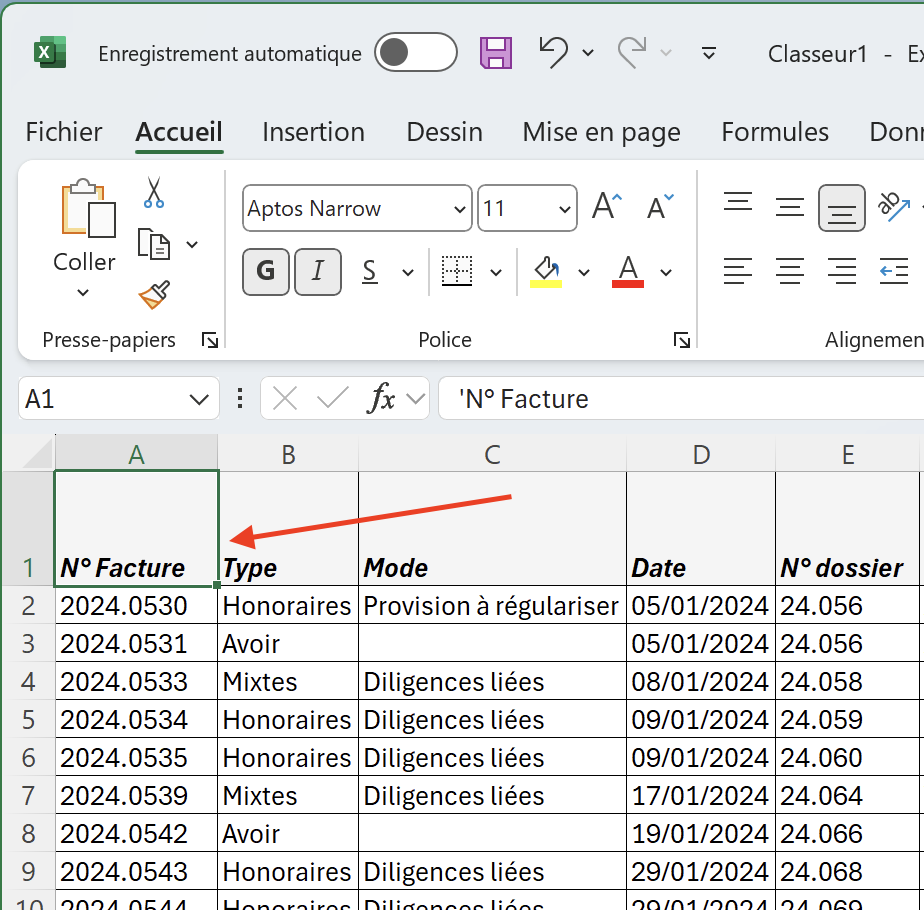The height and width of the screenshot is (910, 924).
Task: Click the Undo arrow icon
Action: click(x=552, y=52)
